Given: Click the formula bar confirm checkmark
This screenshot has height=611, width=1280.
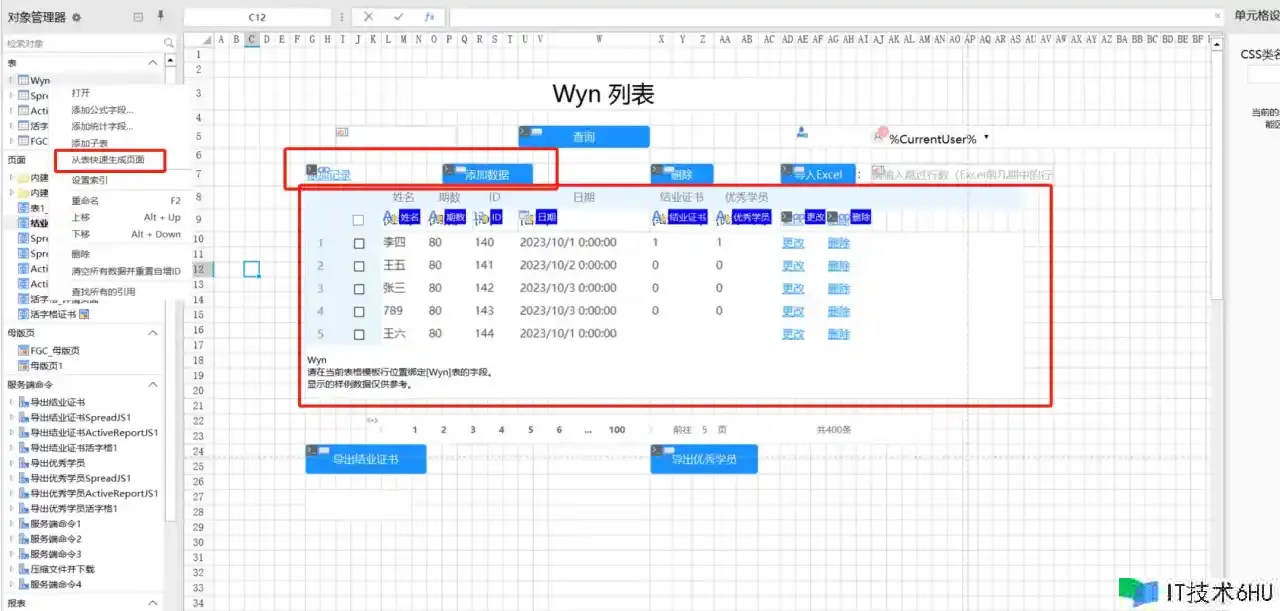Looking at the screenshot, I should [x=399, y=17].
